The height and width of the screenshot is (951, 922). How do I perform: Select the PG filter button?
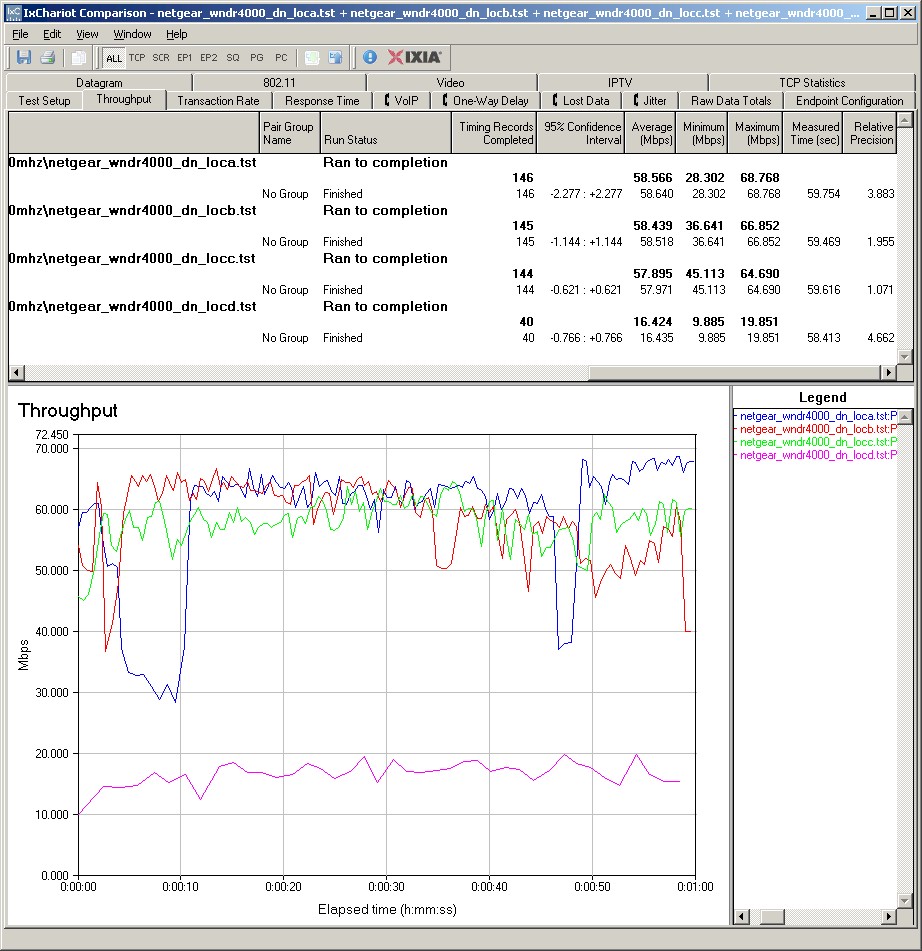click(257, 58)
